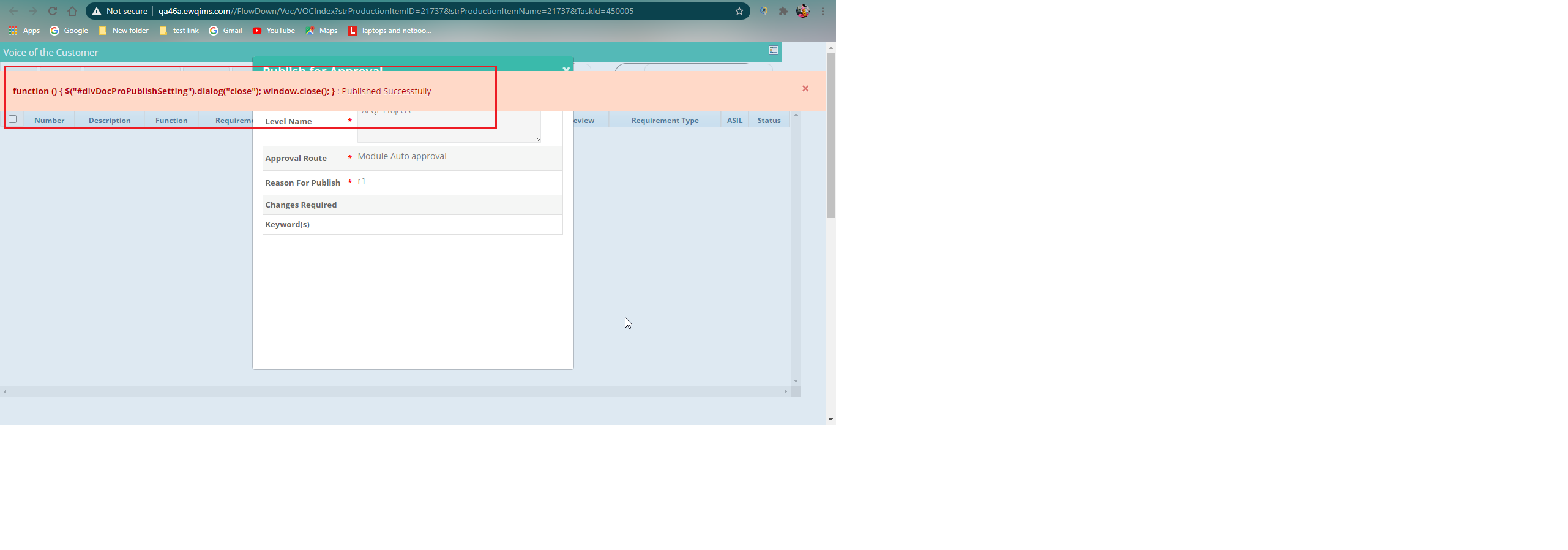This screenshot has width=1568, height=550.
Task: Click the address bar URL
Action: [x=395, y=11]
